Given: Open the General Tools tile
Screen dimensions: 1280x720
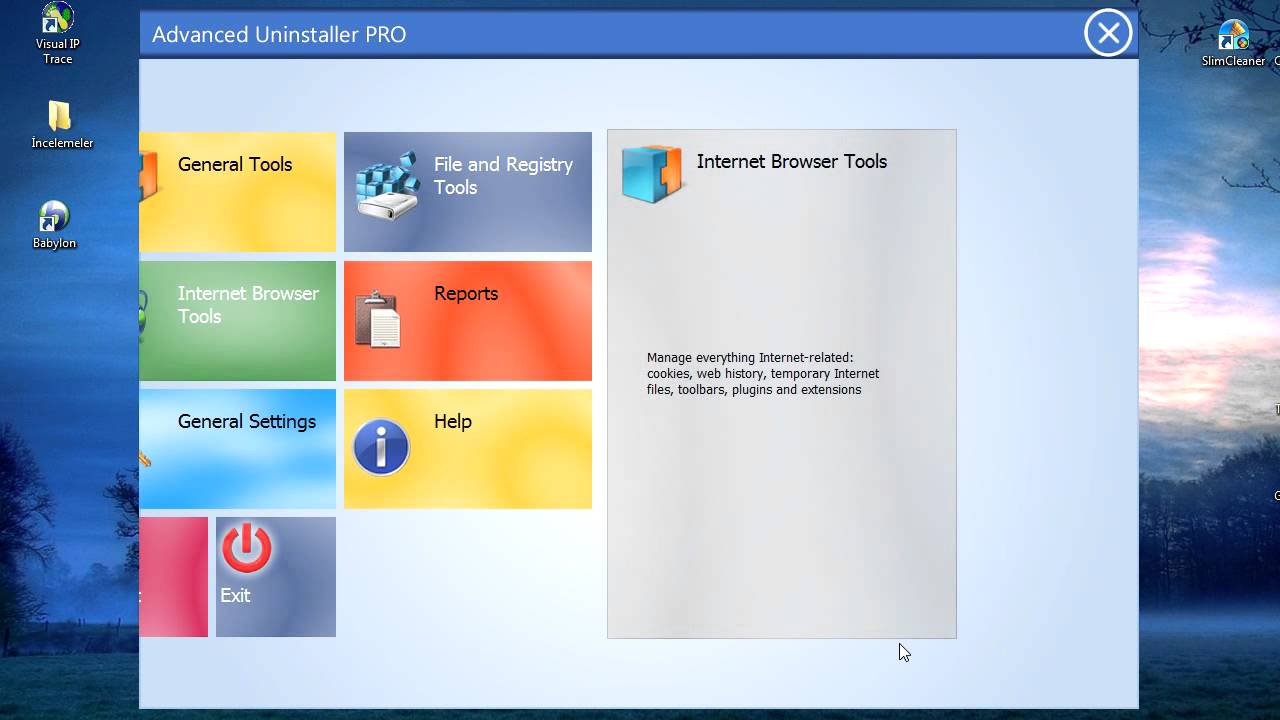Looking at the screenshot, I should coord(238,192).
